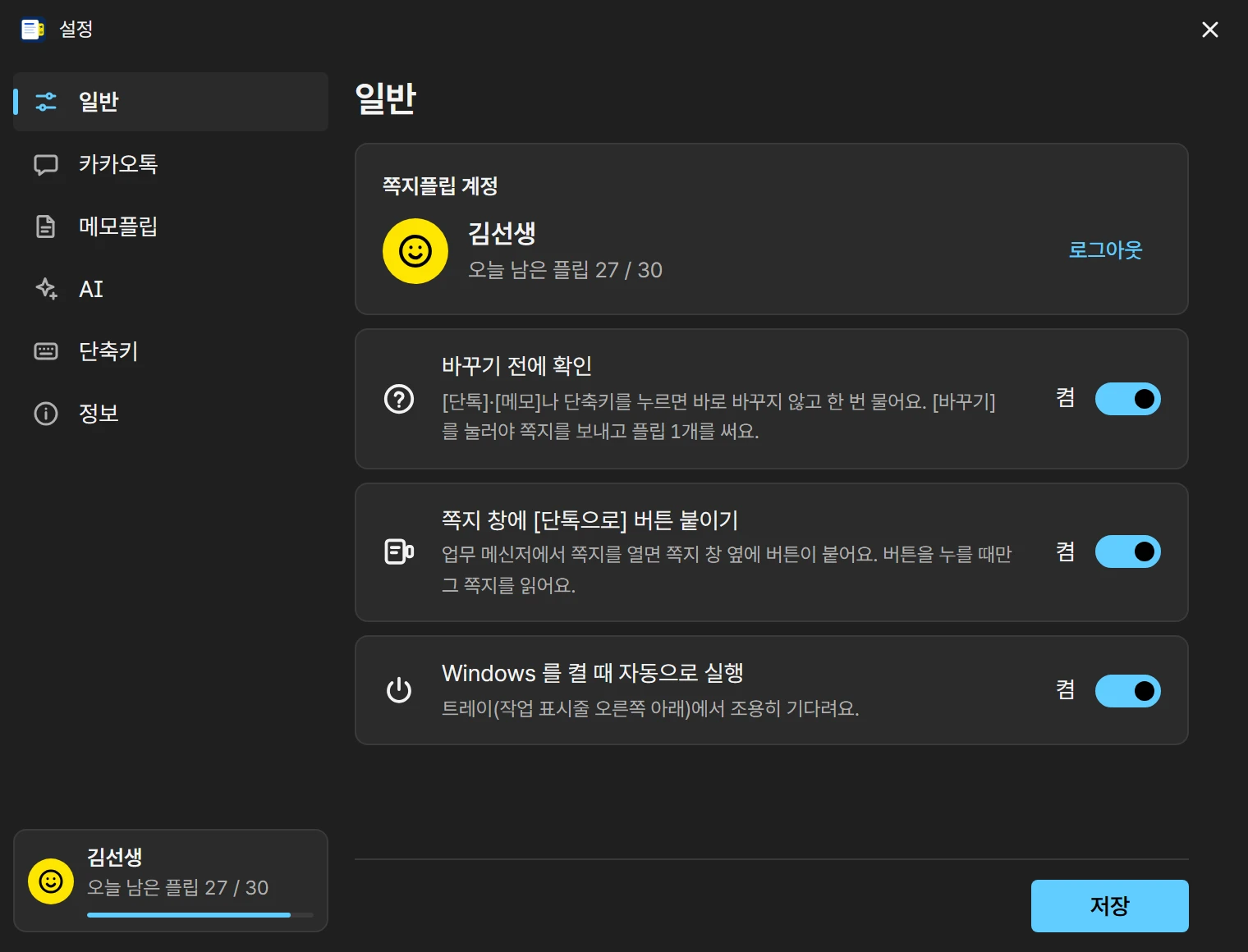Click the app logo icon beside 설정
Viewport: 1248px width, 952px height.
click(x=32, y=30)
